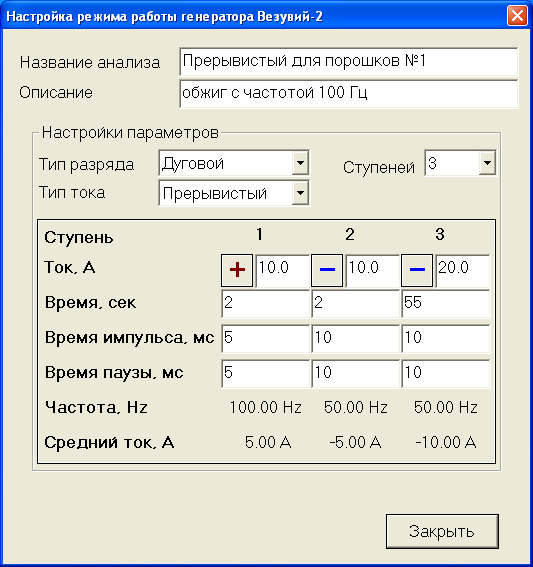This screenshot has height=567, width=533.
Task: Click the column header number 3
Action: click(x=440, y=234)
